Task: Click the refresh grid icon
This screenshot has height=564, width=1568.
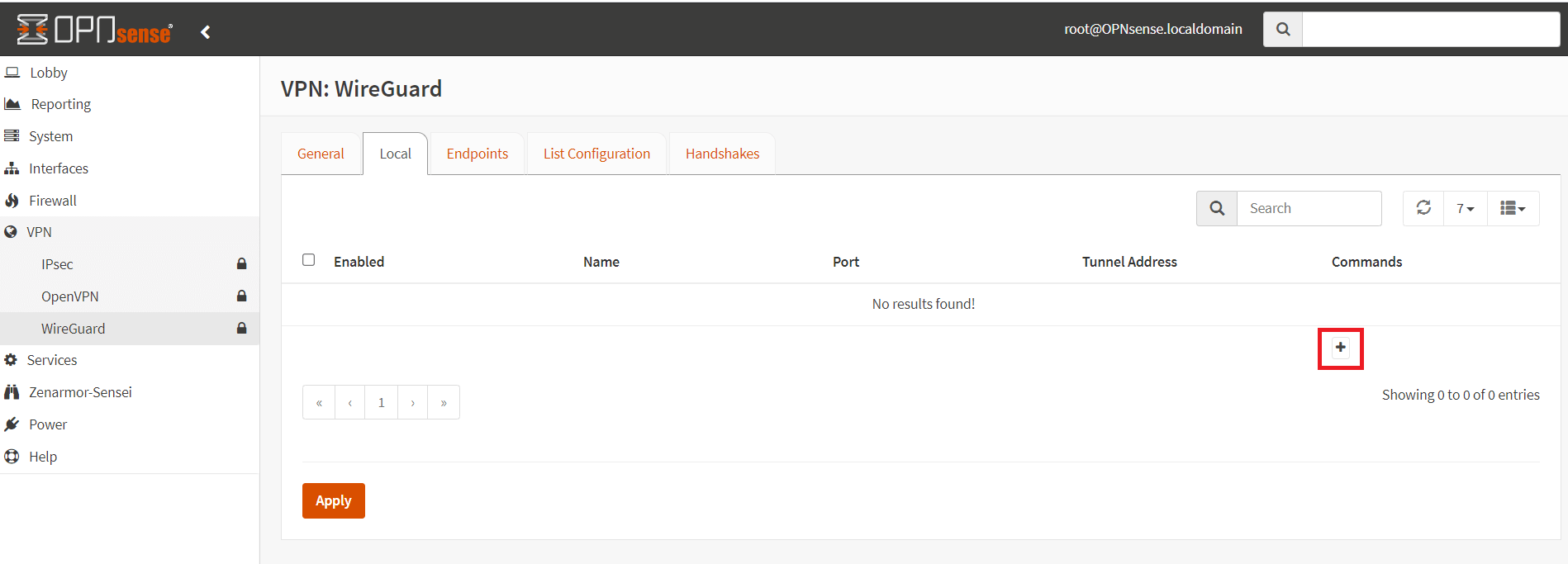Action: pyautogui.click(x=1423, y=208)
